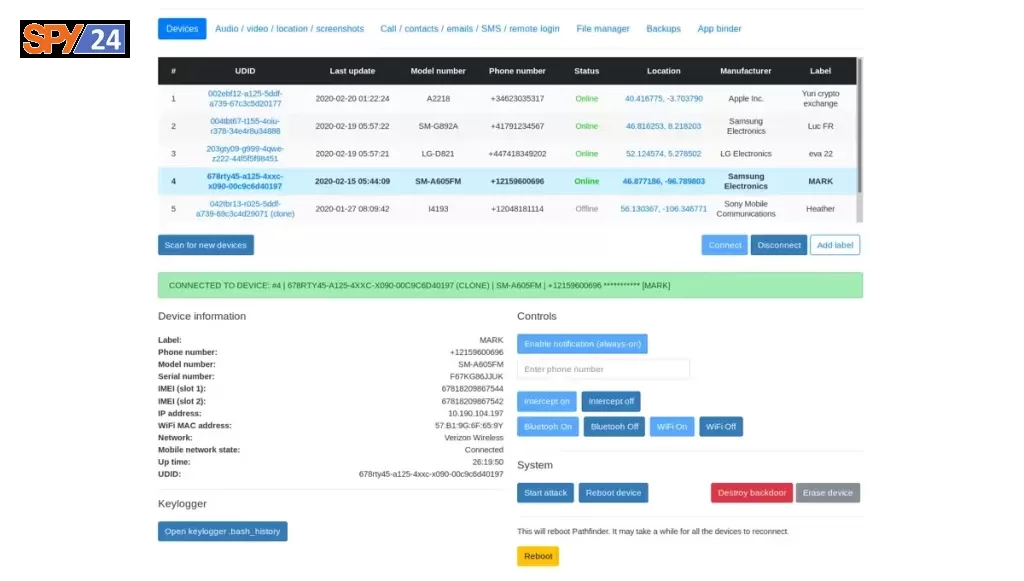Click the Label column header
The image size is (1024, 581).
[820, 71]
